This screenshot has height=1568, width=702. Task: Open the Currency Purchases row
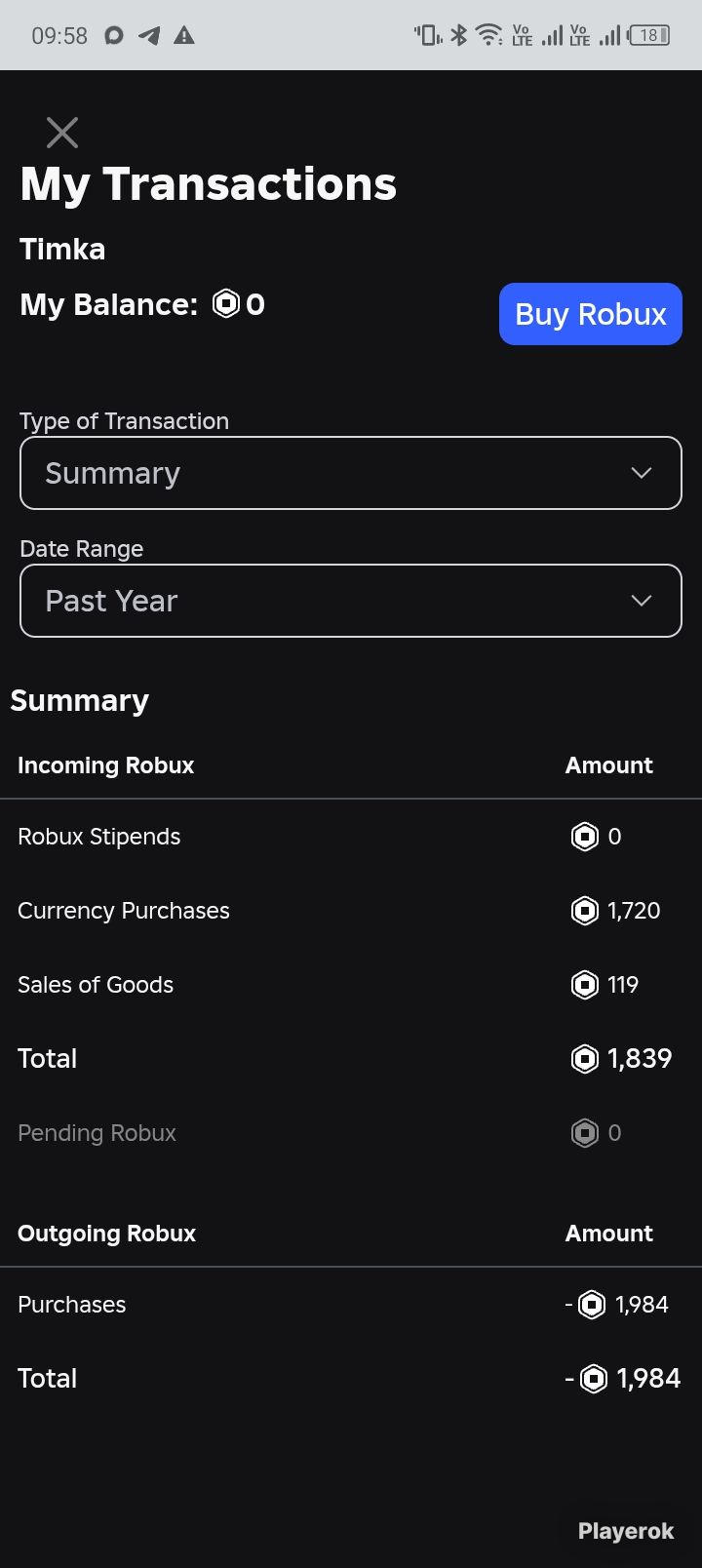(351, 911)
